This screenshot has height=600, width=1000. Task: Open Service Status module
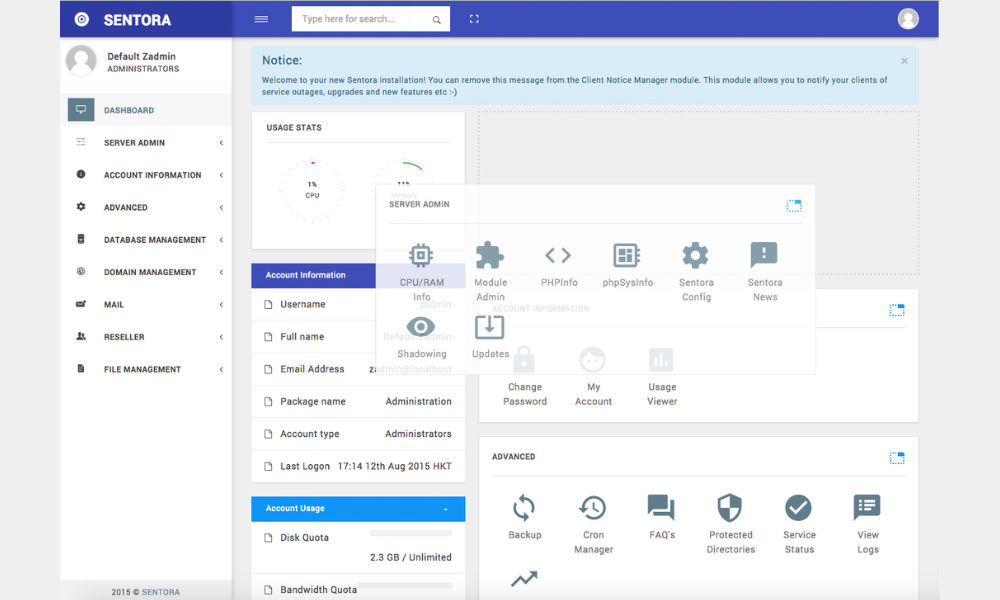point(799,524)
